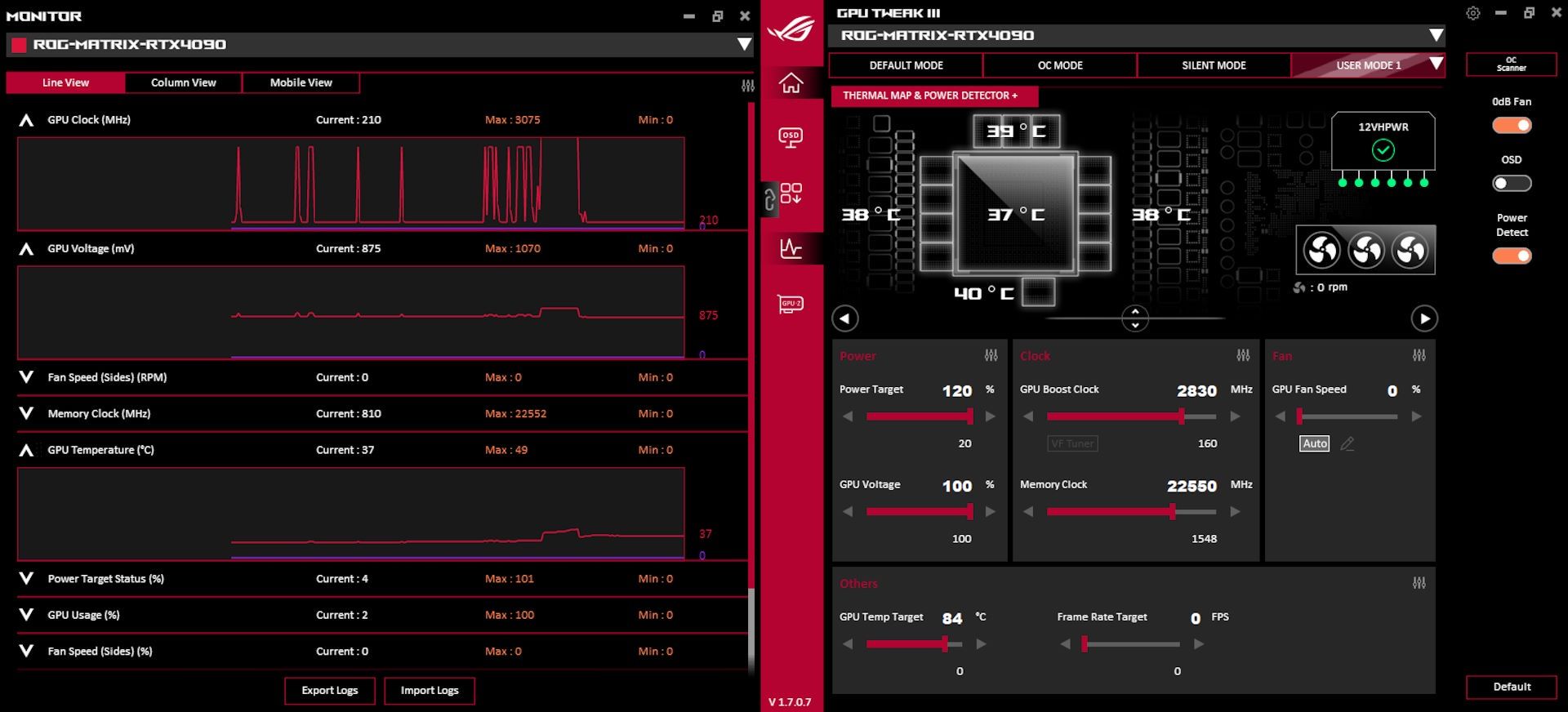Image resolution: width=1568 pixels, height=712 pixels.
Task: Adjust the Frame Rate Target slider handle
Action: click(x=1085, y=644)
